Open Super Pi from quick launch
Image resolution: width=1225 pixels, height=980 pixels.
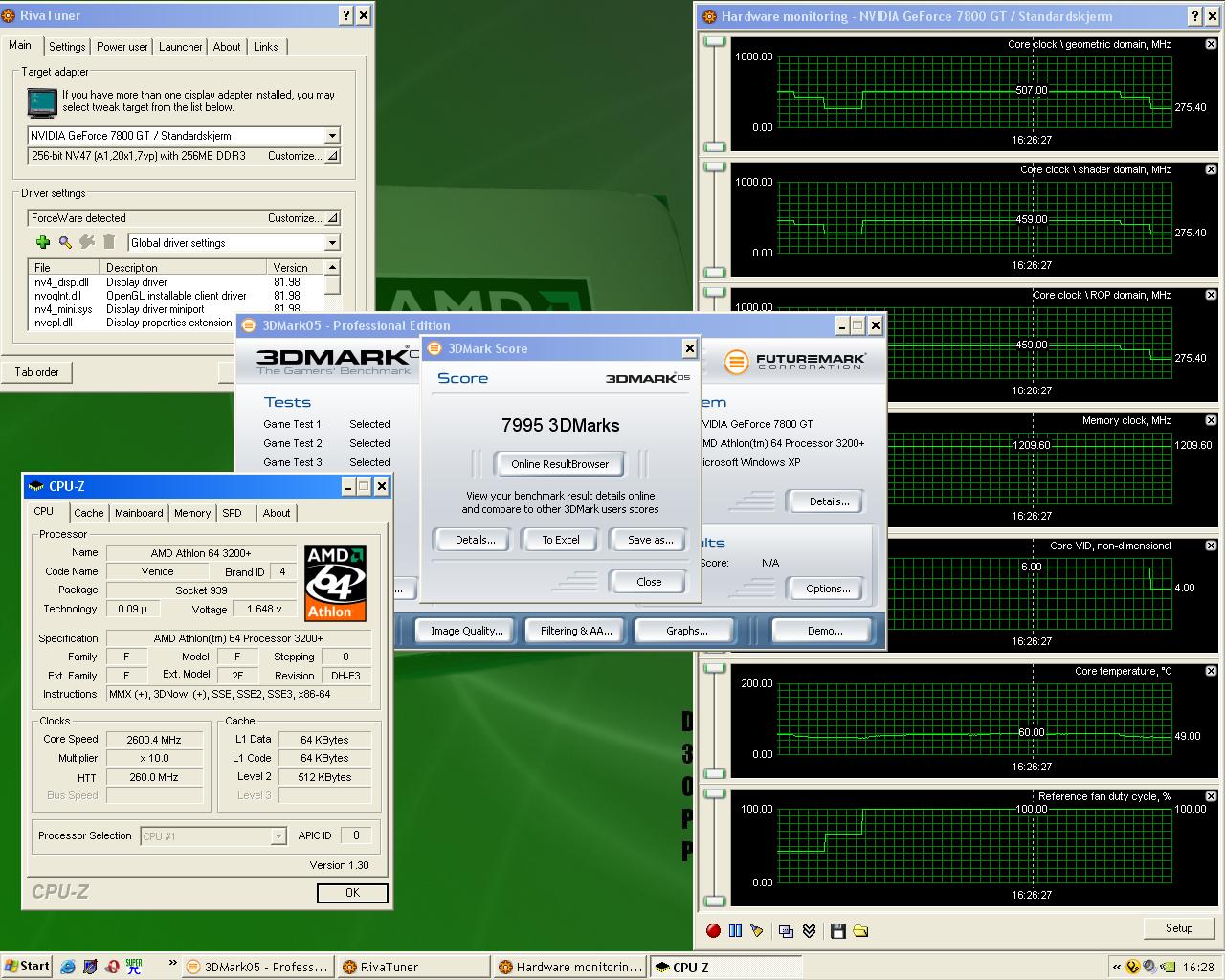tap(134, 967)
